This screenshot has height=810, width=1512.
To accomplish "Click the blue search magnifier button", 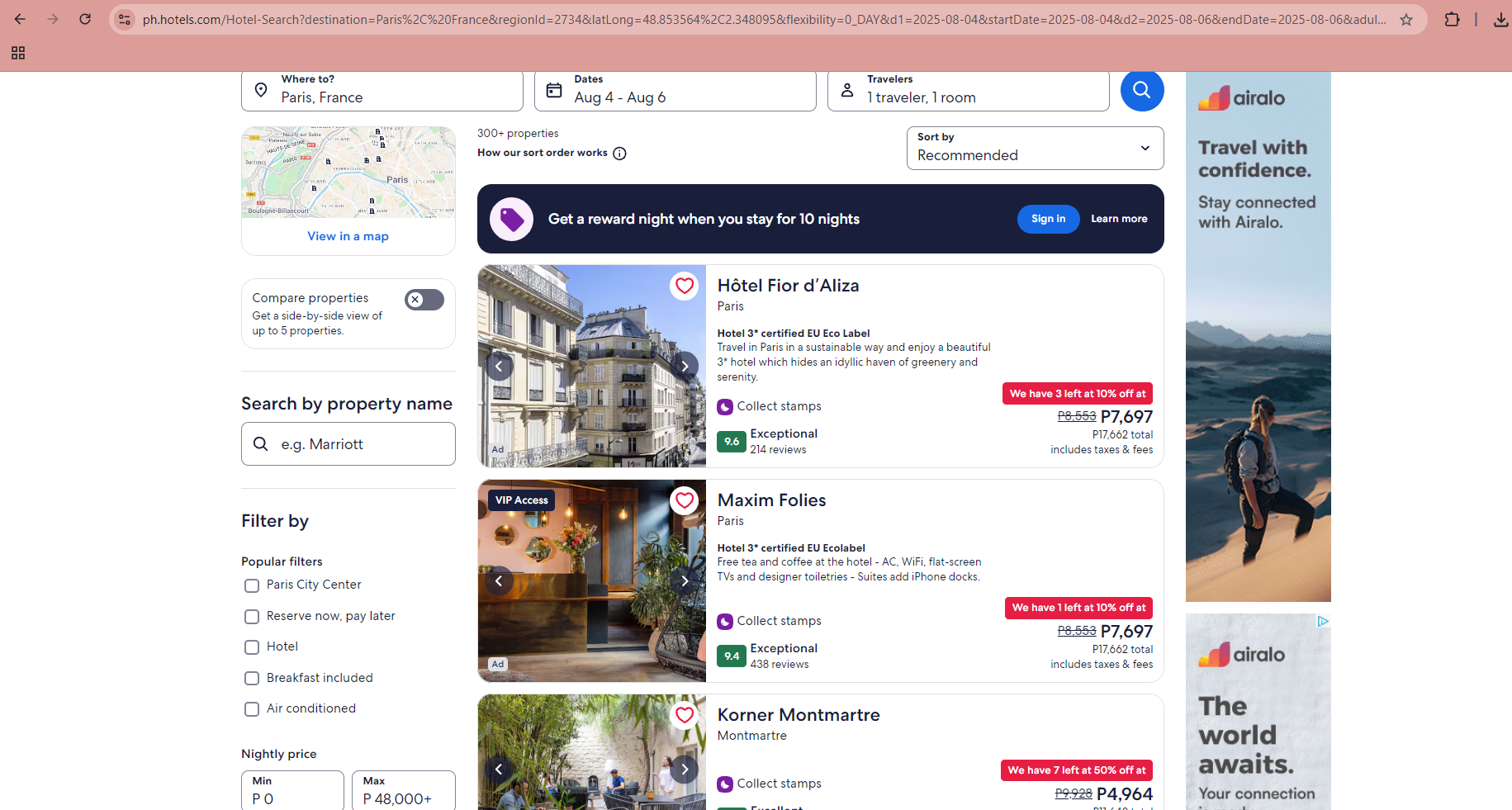I will coord(1142,90).
